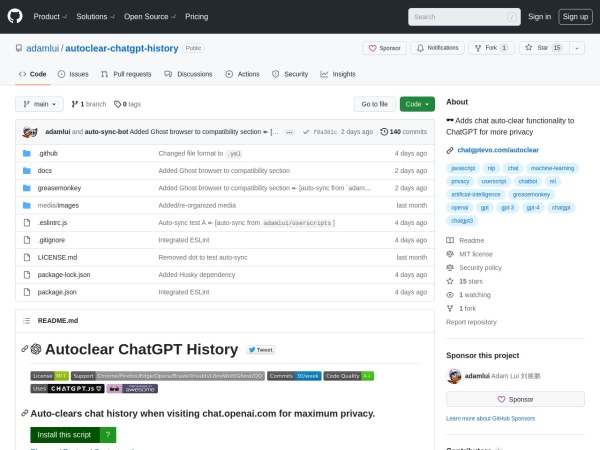Expand the commit message ellipsis button

click(290, 132)
